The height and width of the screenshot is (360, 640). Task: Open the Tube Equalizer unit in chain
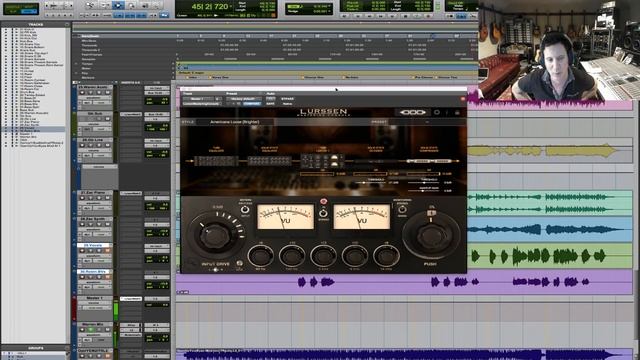click(x=216, y=161)
